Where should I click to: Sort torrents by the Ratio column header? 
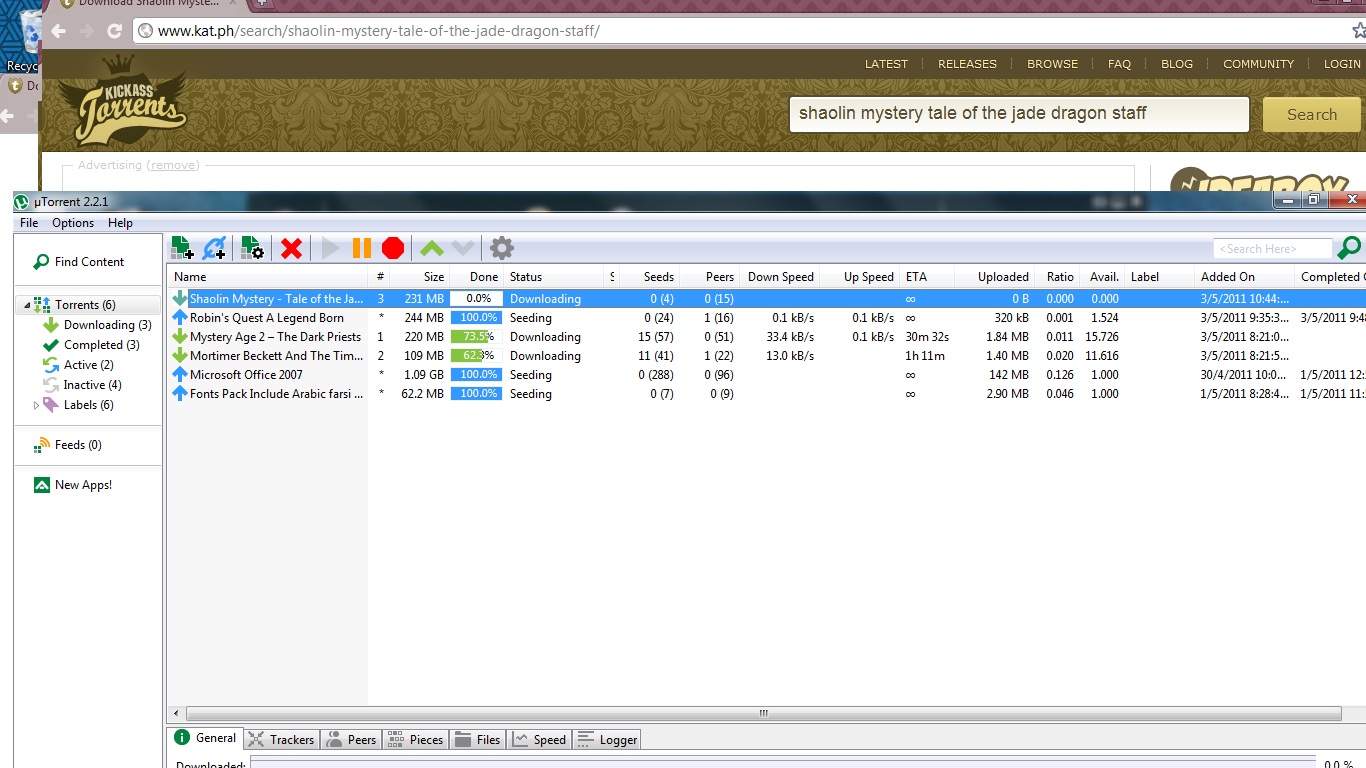pyautogui.click(x=1059, y=277)
